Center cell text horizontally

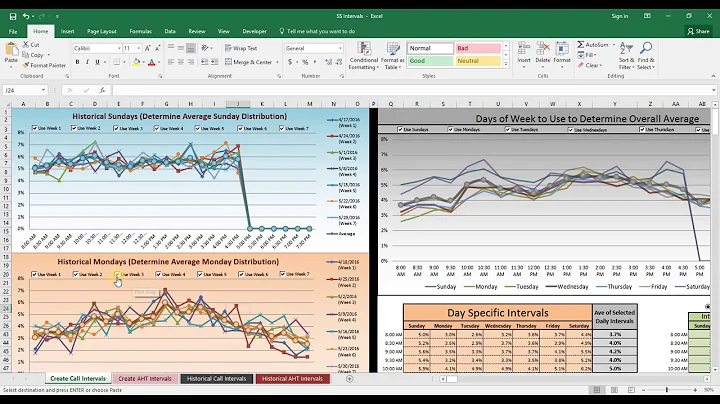click(181, 62)
